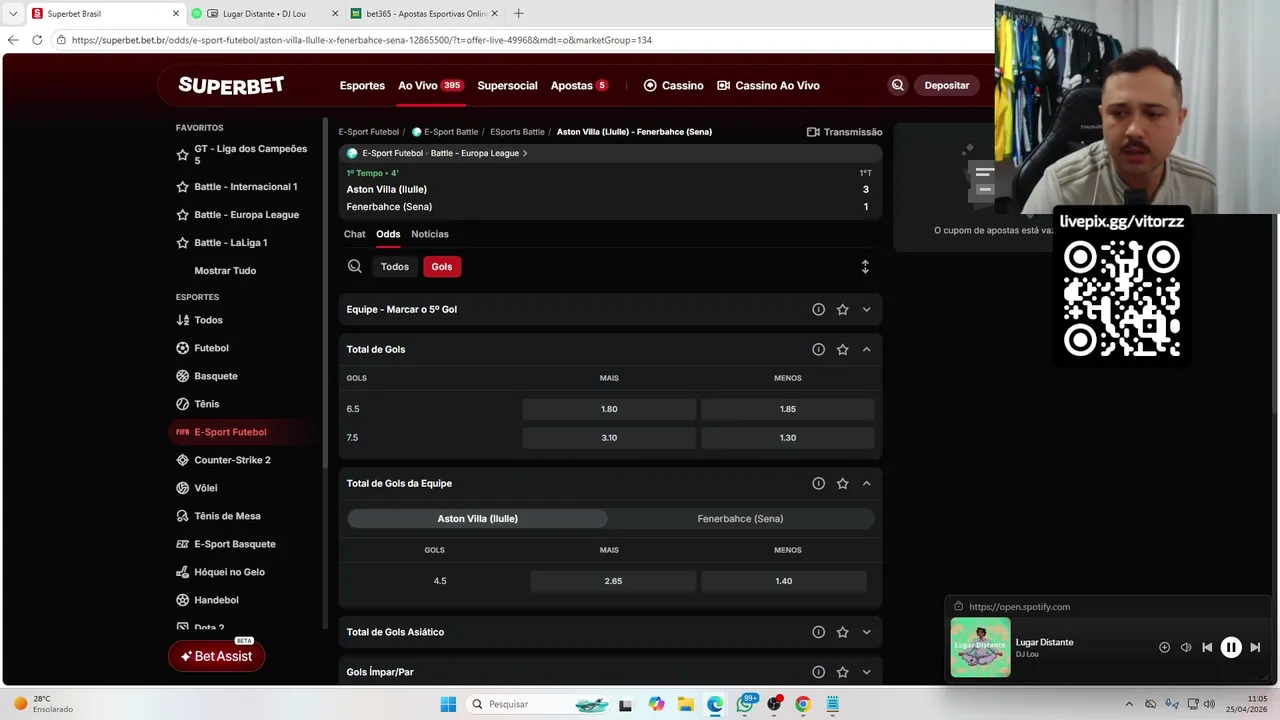Image resolution: width=1280 pixels, height=720 pixels.
Task: Expand Battle - Europa League league header
Action: (x=610, y=154)
